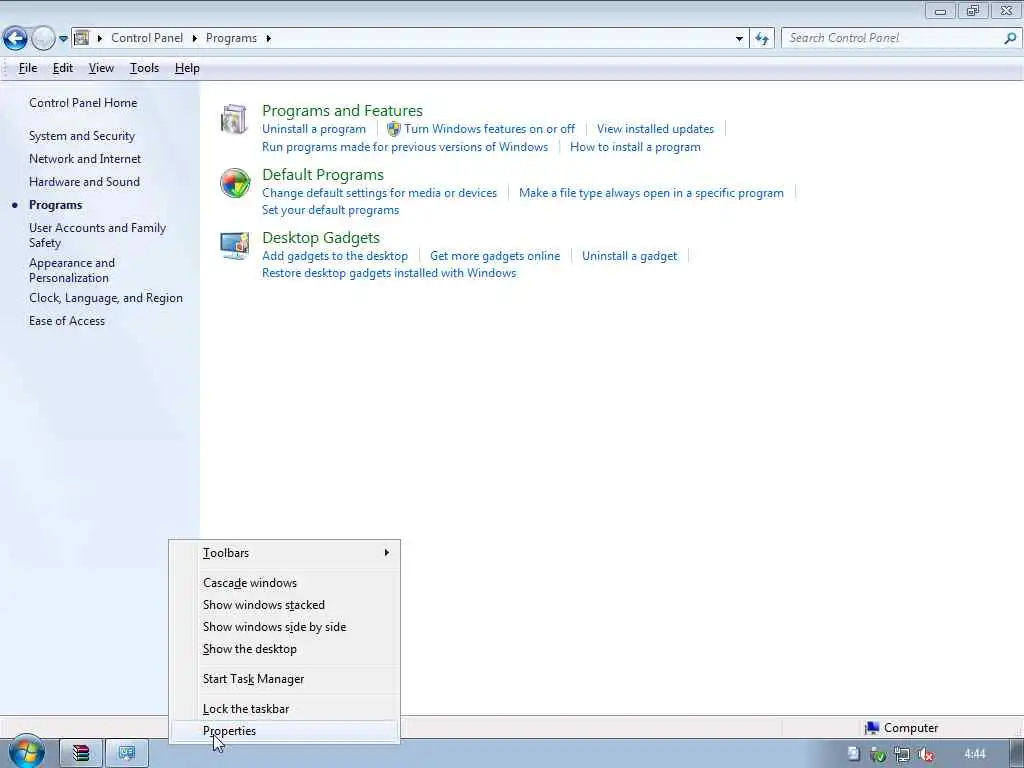
Task: Open Programs and Features heading
Action: point(342,110)
